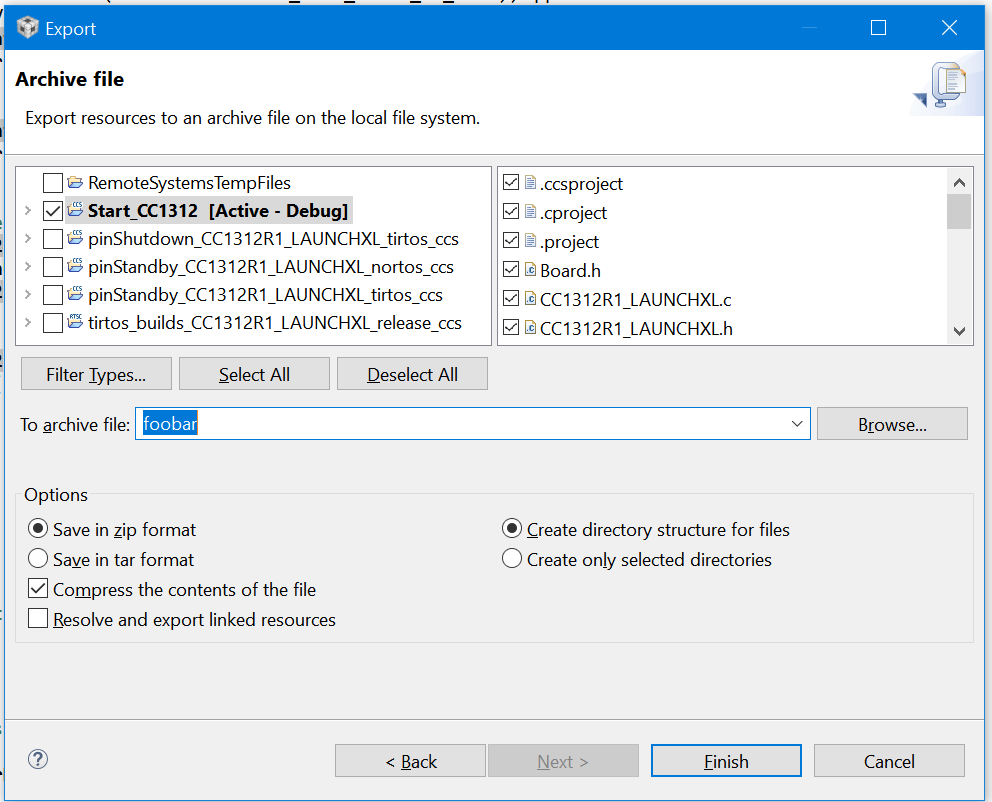Click the Board.h header file icon
992x802 pixels.
(530, 270)
